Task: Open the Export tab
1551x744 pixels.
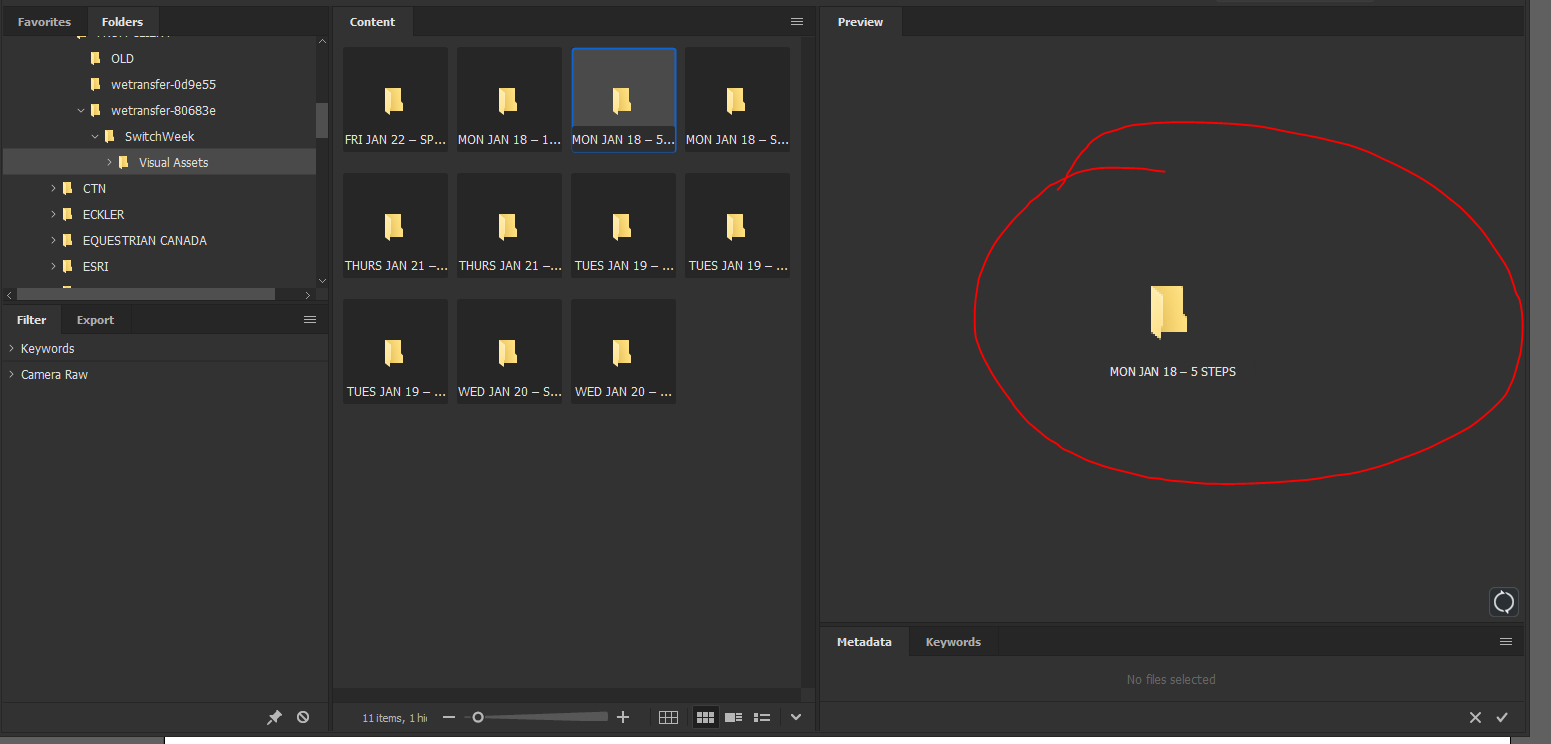Action: click(x=95, y=319)
